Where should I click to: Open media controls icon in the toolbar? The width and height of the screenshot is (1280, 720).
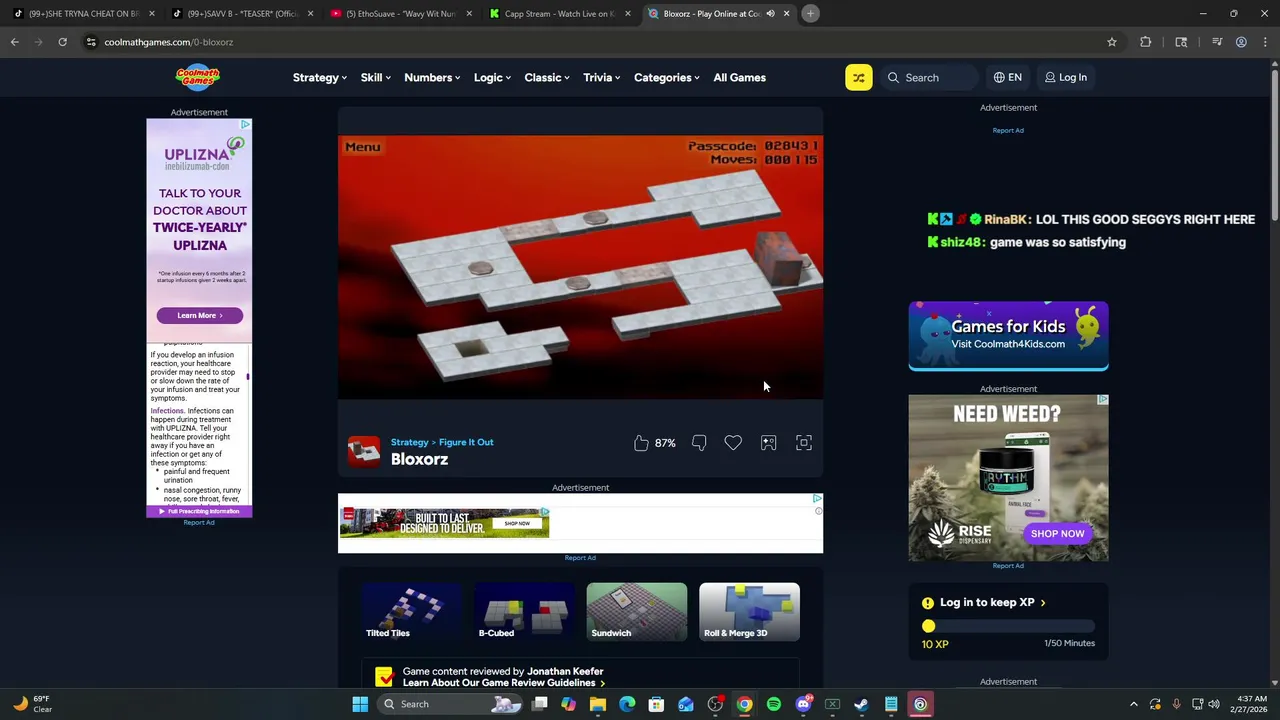click(x=1217, y=42)
